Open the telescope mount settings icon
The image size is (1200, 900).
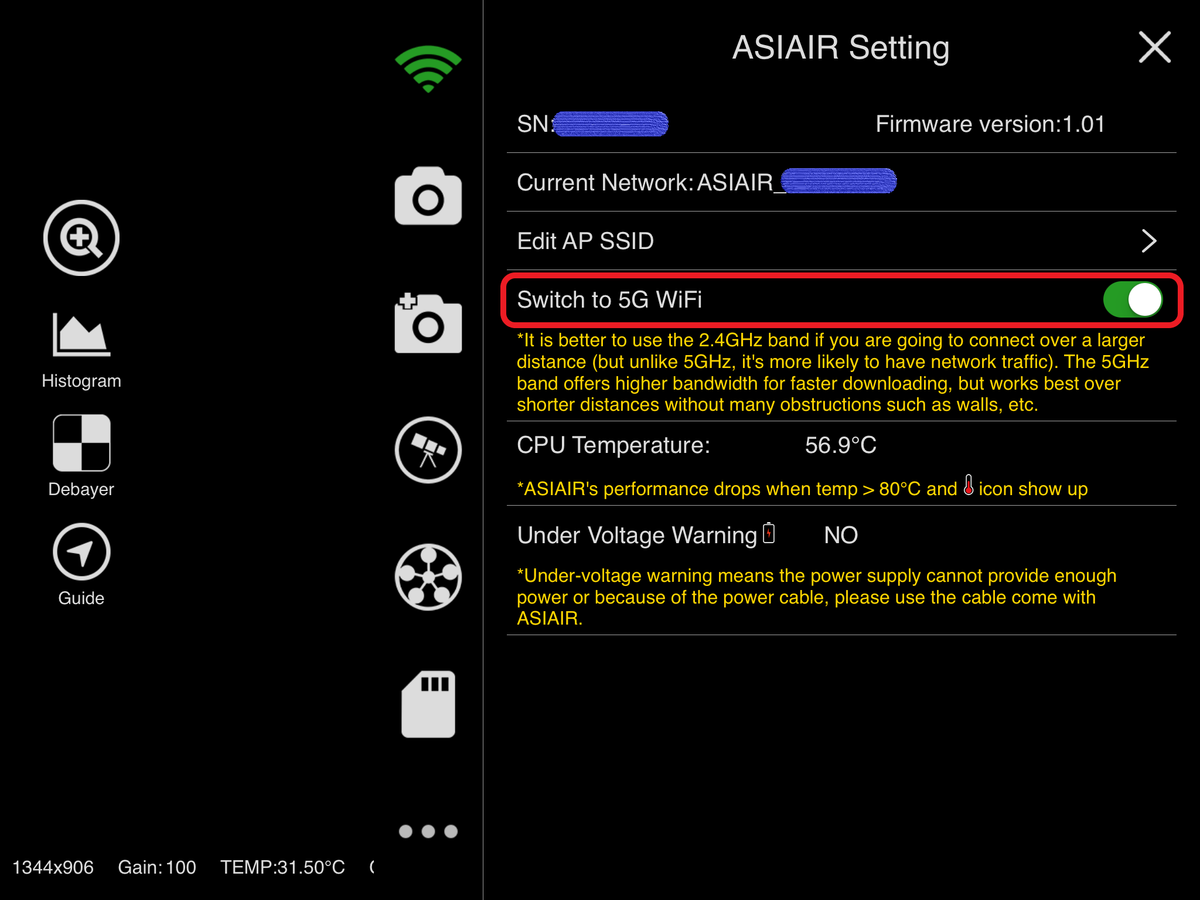pyautogui.click(x=428, y=450)
